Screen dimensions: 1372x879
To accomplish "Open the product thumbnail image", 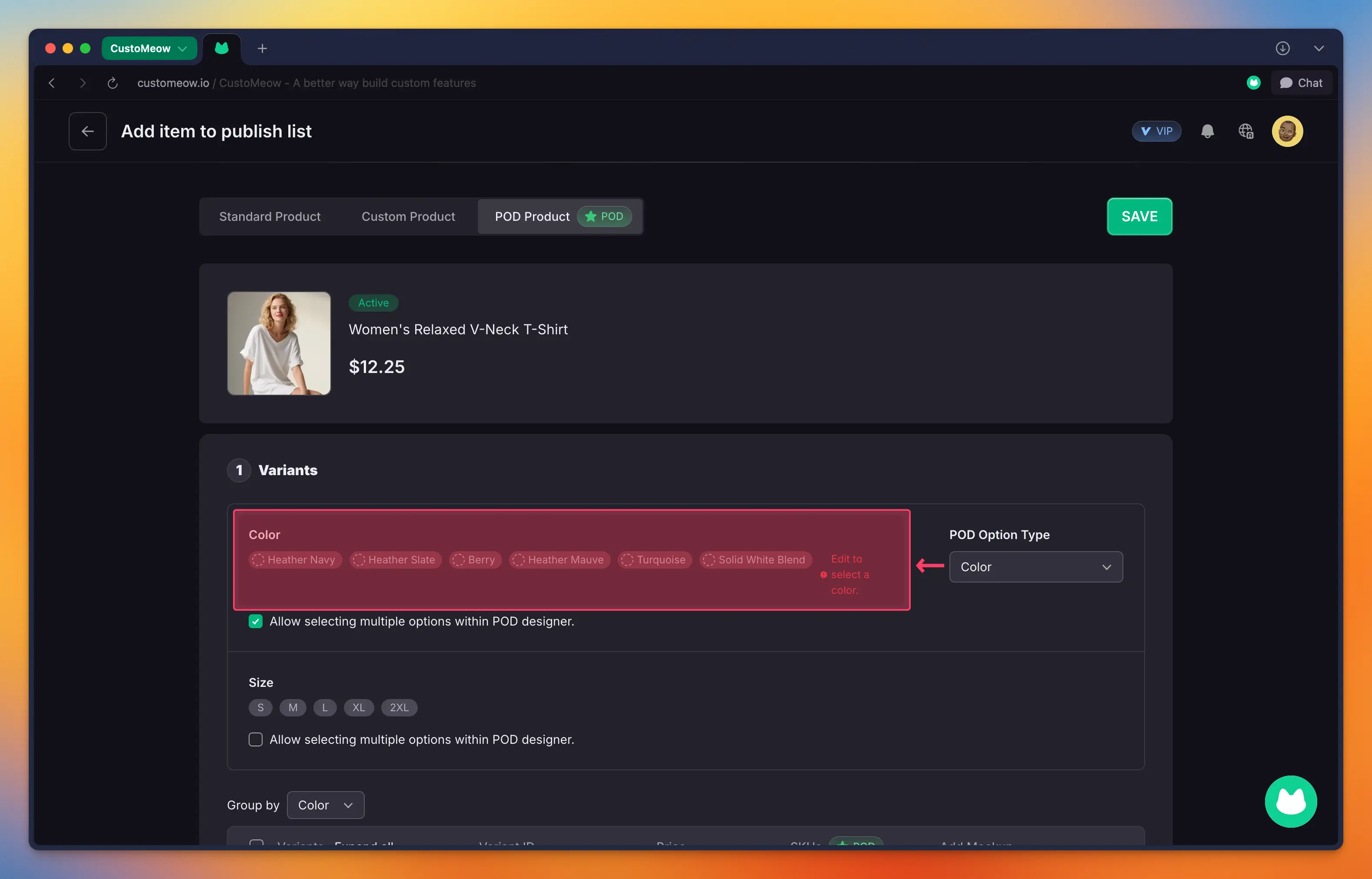I will pyautogui.click(x=279, y=343).
